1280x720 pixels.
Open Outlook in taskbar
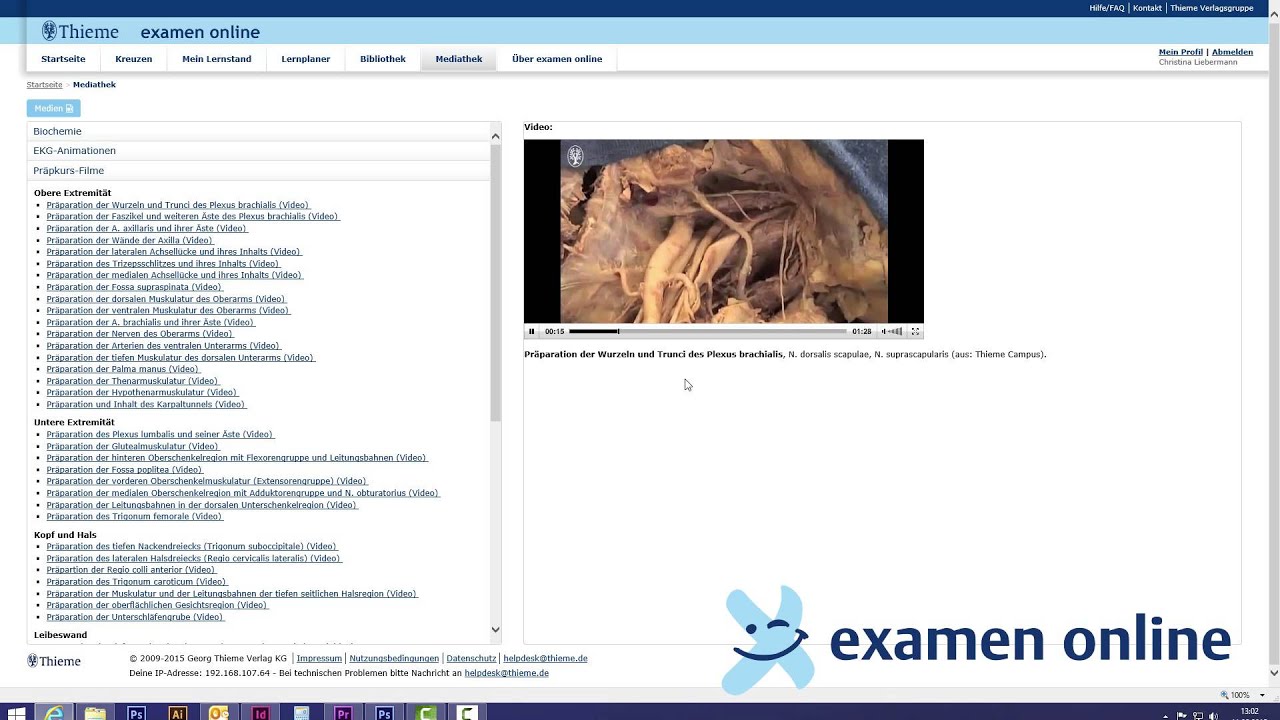219,713
